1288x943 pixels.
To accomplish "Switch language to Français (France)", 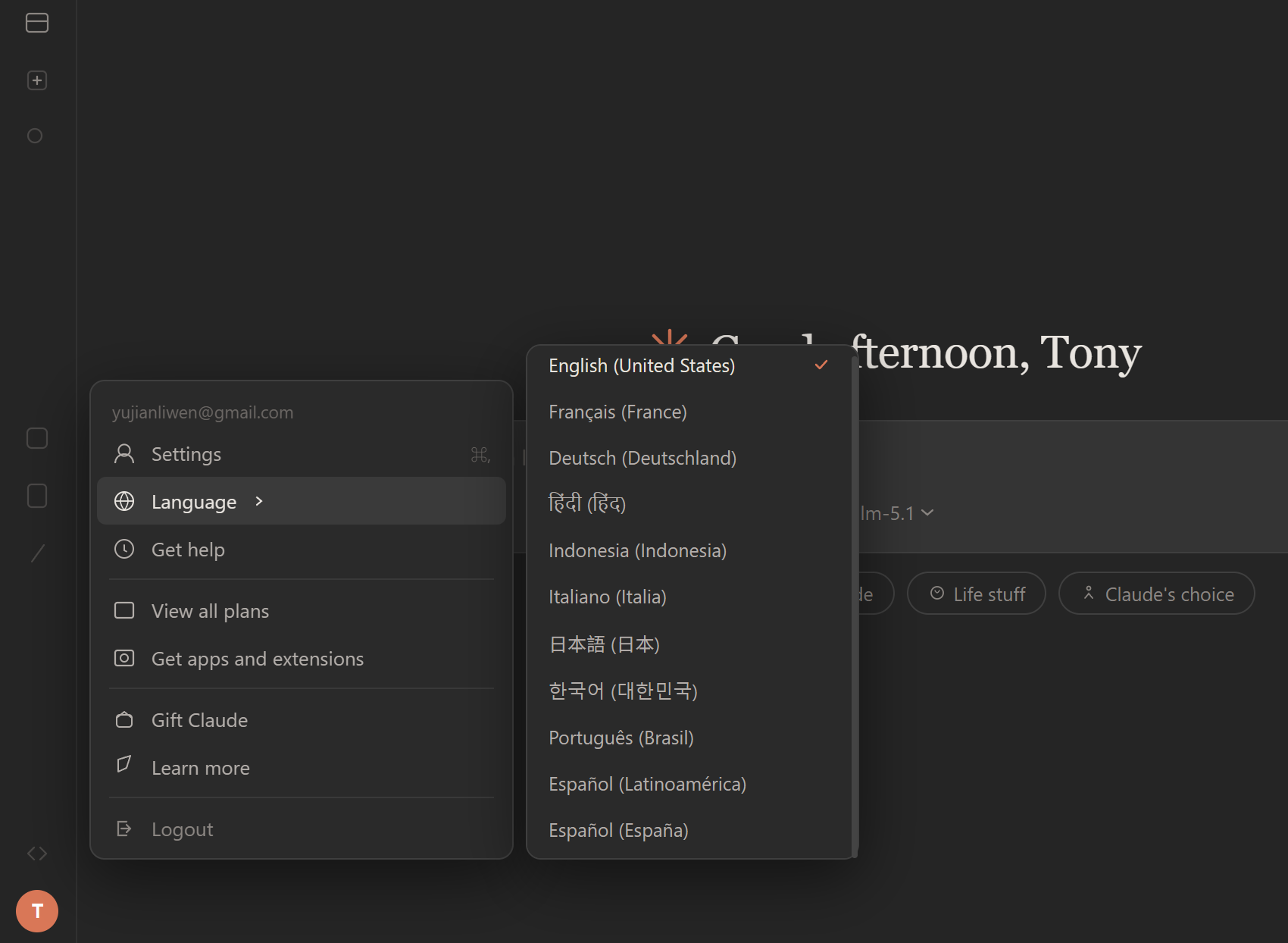I will pyautogui.click(x=617, y=412).
